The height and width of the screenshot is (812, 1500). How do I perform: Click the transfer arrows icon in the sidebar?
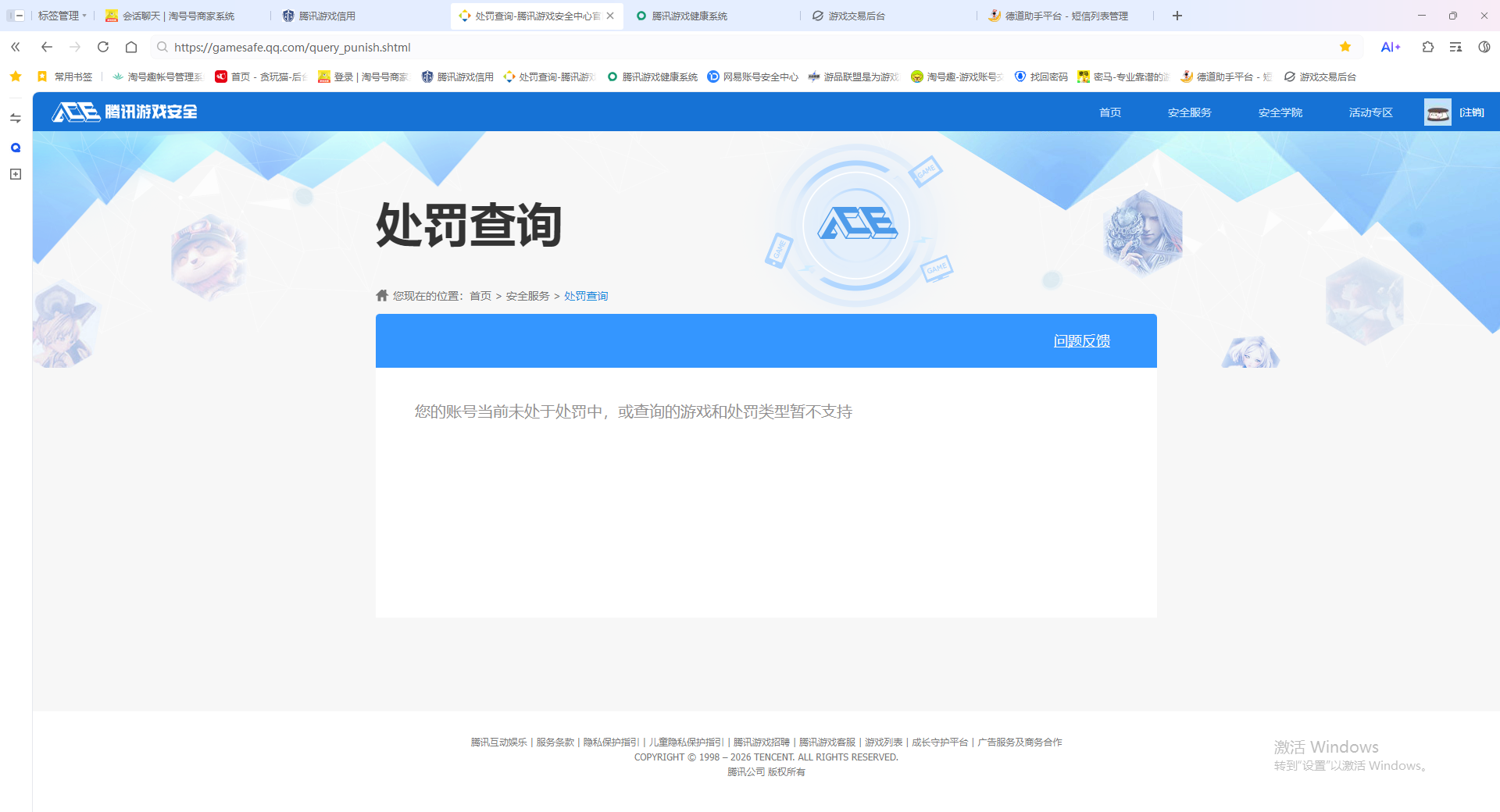15,117
